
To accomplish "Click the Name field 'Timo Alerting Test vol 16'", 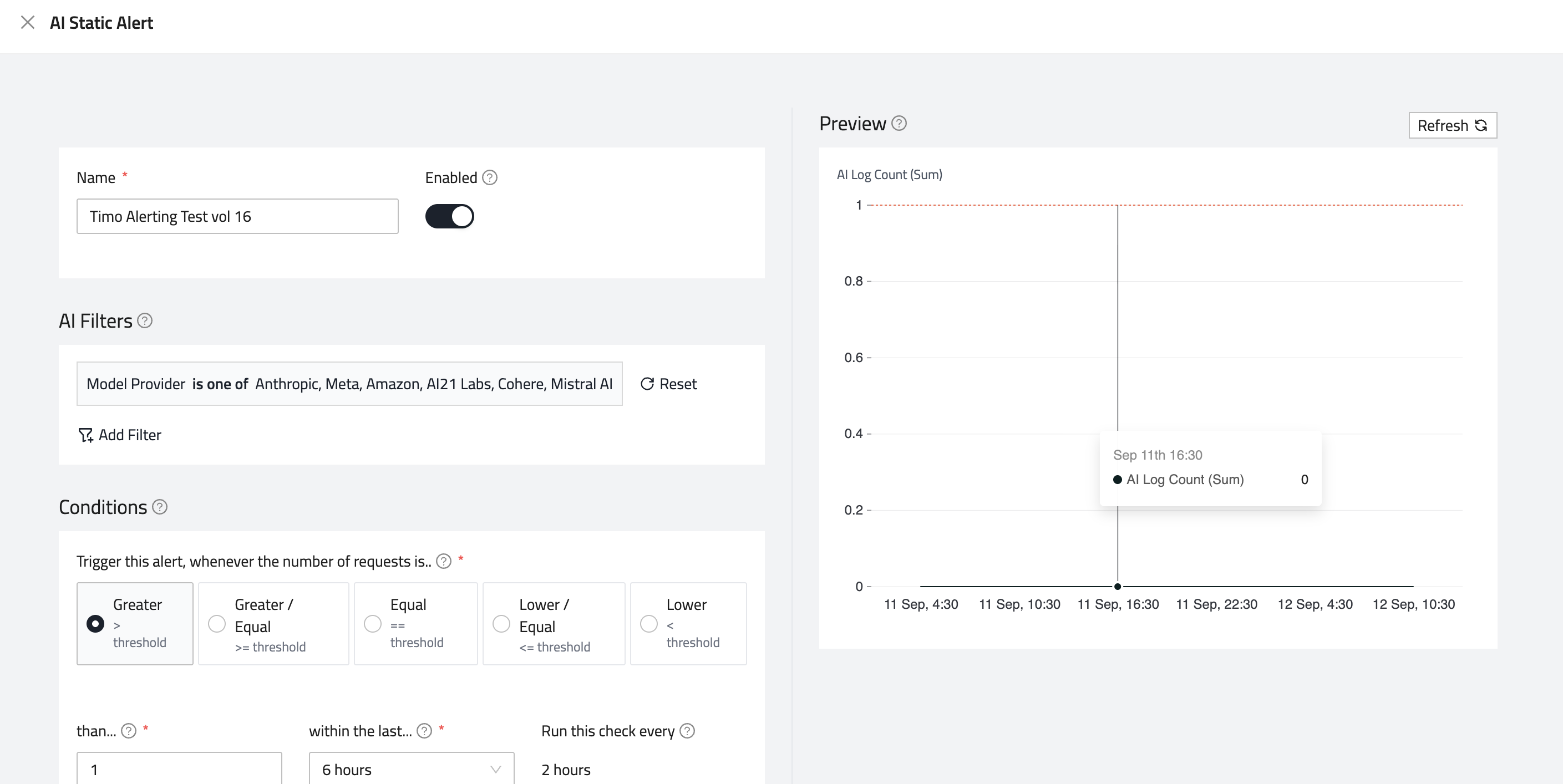I will (237, 216).
